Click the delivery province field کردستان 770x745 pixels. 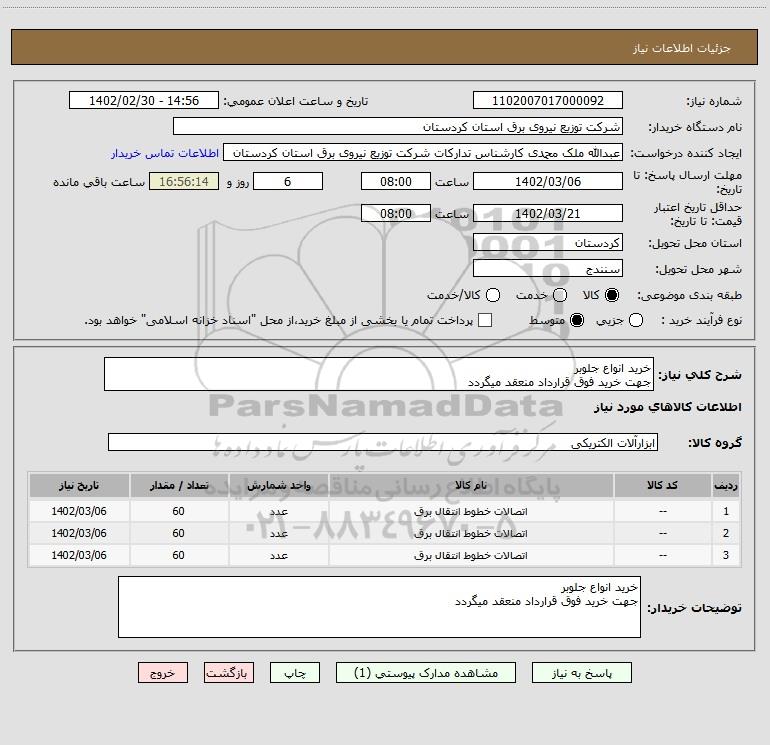tap(548, 243)
